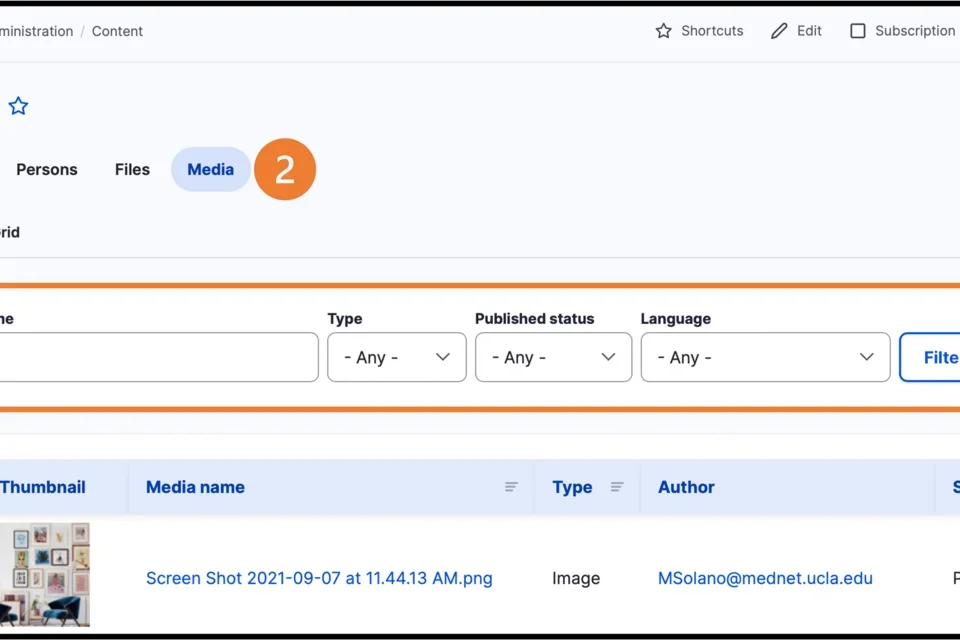Navigate to Content via the breadcrumb
The width and height of the screenshot is (960, 640).
tap(117, 31)
